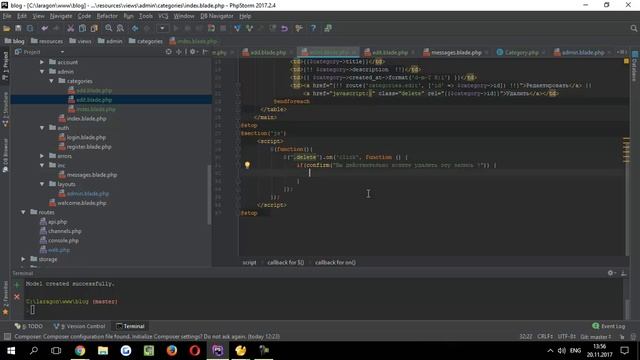Open the DB Navigator menu

pos(217,16)
